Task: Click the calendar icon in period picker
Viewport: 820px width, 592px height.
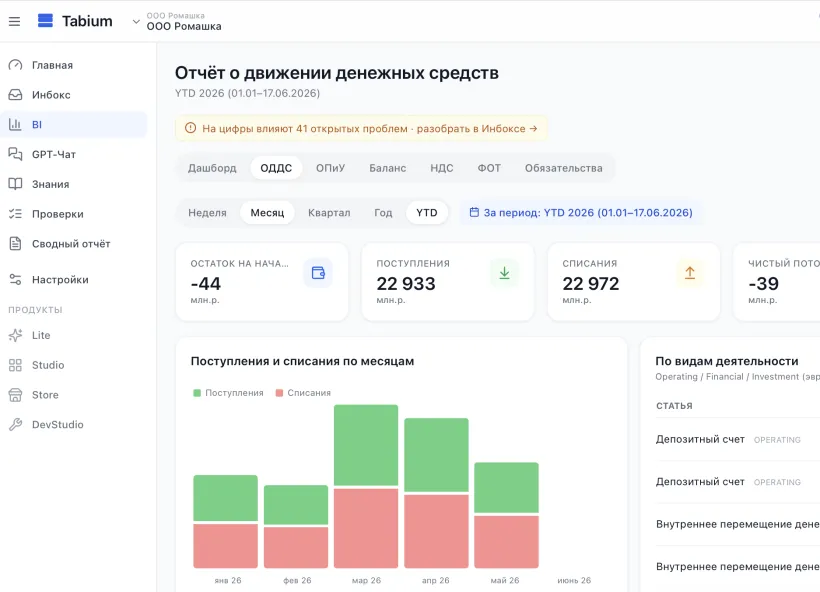Action: coord(474,212)
